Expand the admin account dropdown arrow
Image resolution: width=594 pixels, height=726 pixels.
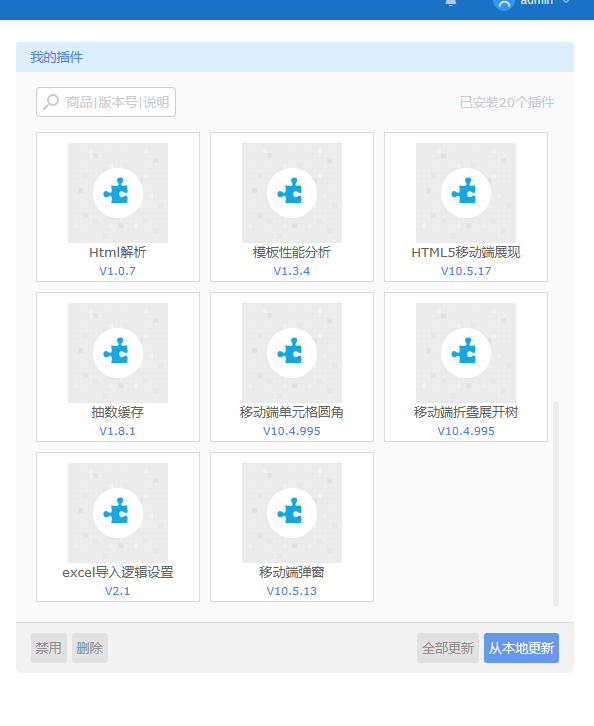[566, 2]
